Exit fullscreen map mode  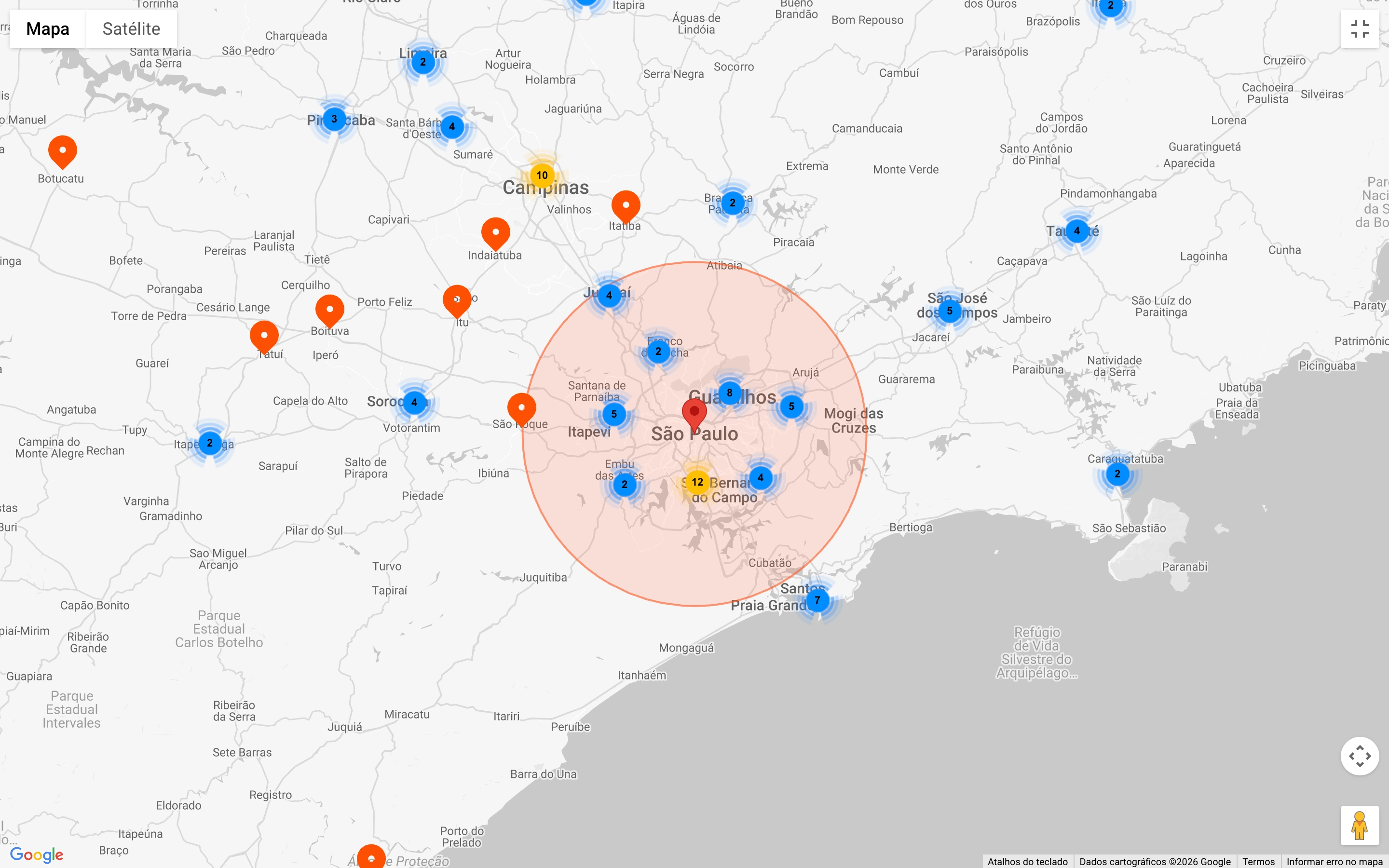coord(1360,29)
